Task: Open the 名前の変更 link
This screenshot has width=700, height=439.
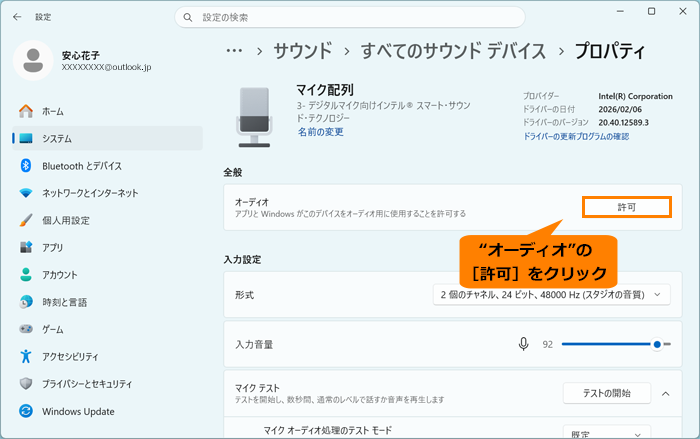Action: 321,132
